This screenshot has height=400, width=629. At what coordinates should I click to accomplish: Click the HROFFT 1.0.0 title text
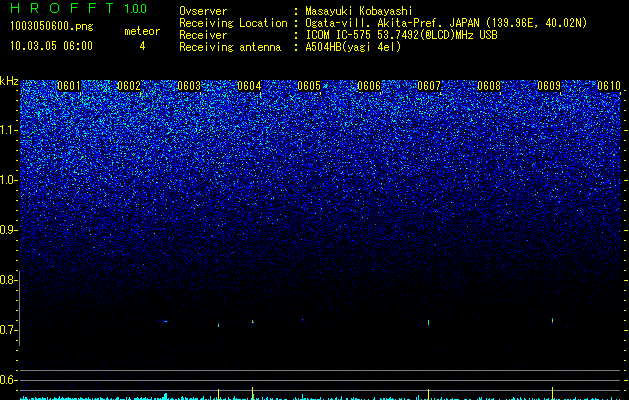coord(78,8)
